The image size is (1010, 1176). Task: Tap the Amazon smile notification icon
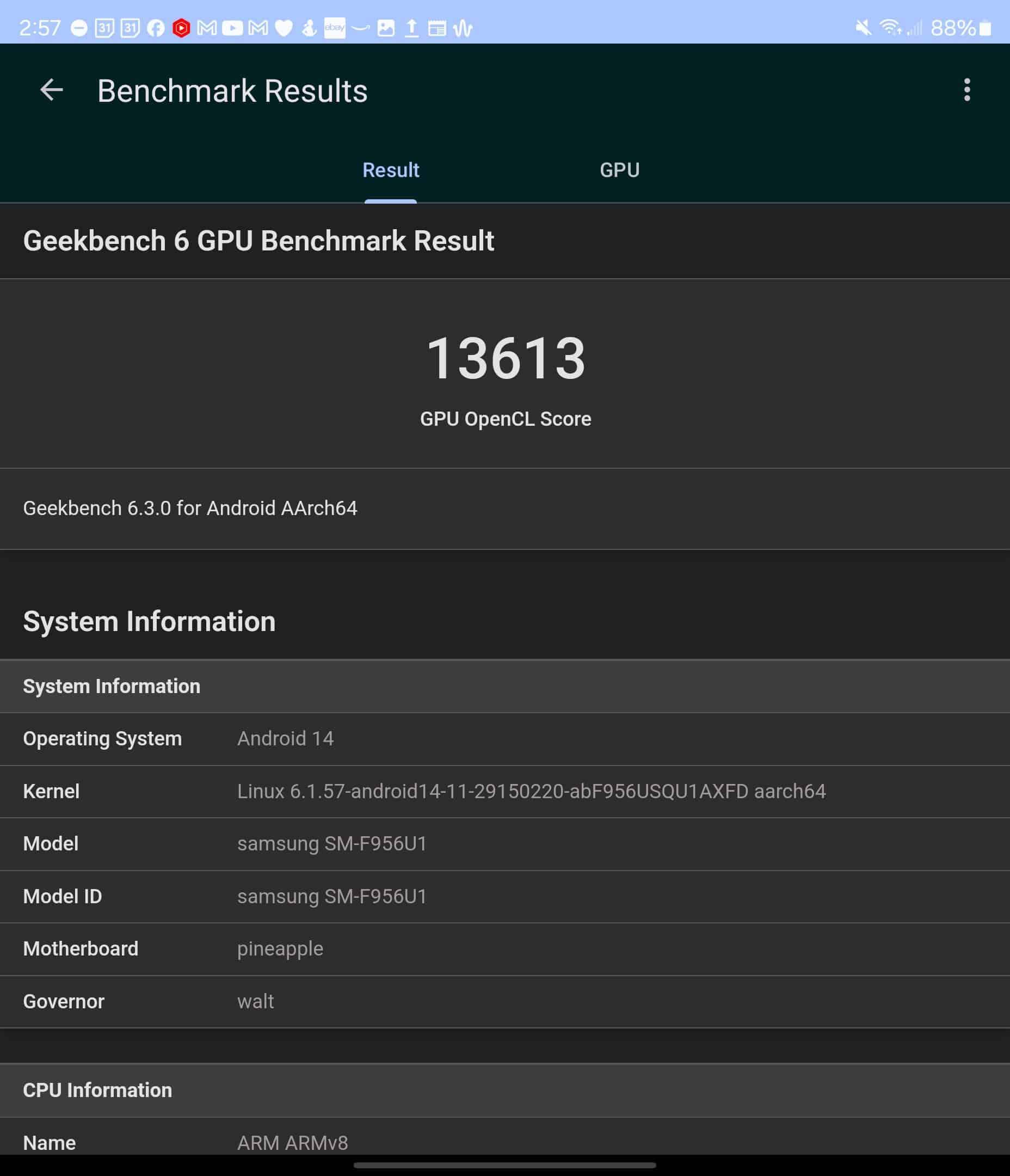(x=360, y=27)
